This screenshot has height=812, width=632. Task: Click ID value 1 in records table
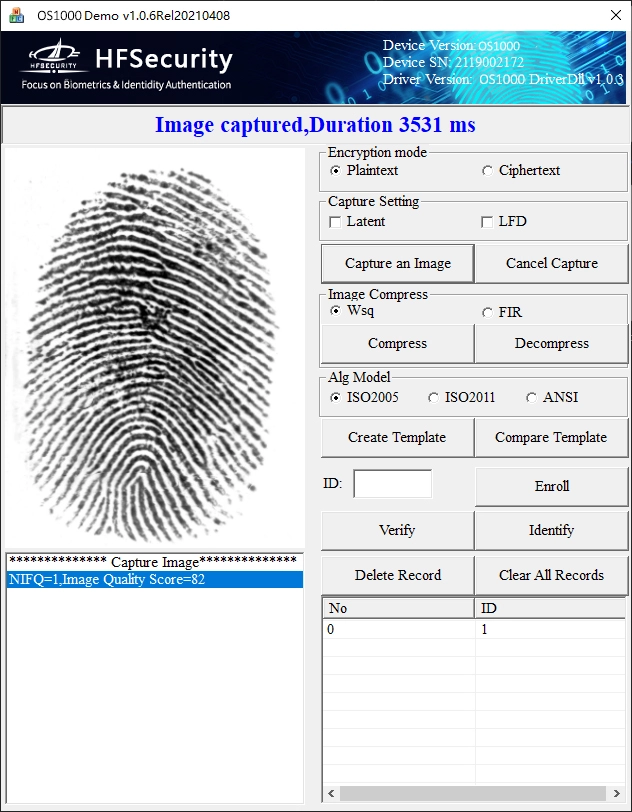(x=484, y=630)
